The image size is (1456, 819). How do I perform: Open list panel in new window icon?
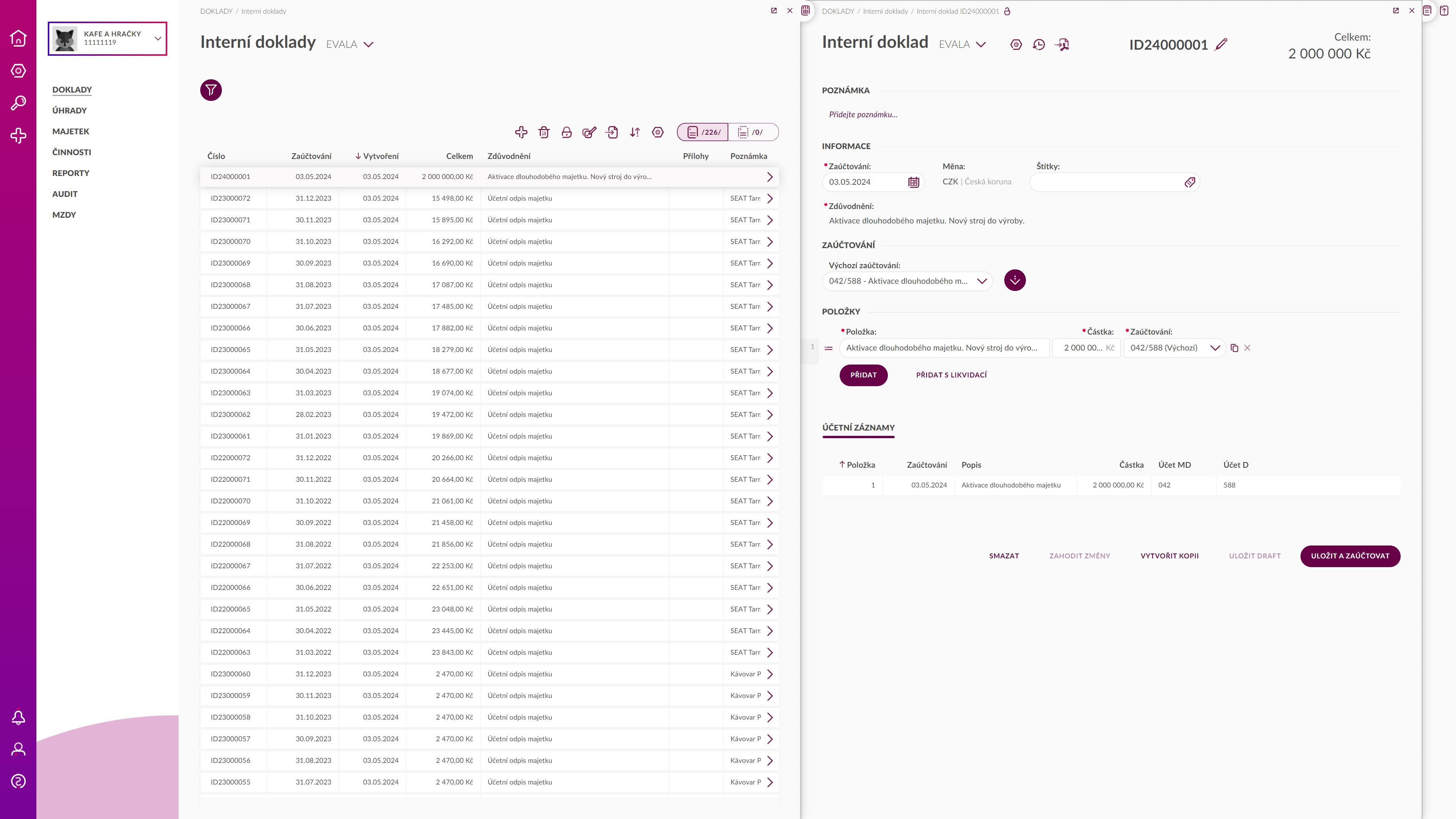point(774,11)
